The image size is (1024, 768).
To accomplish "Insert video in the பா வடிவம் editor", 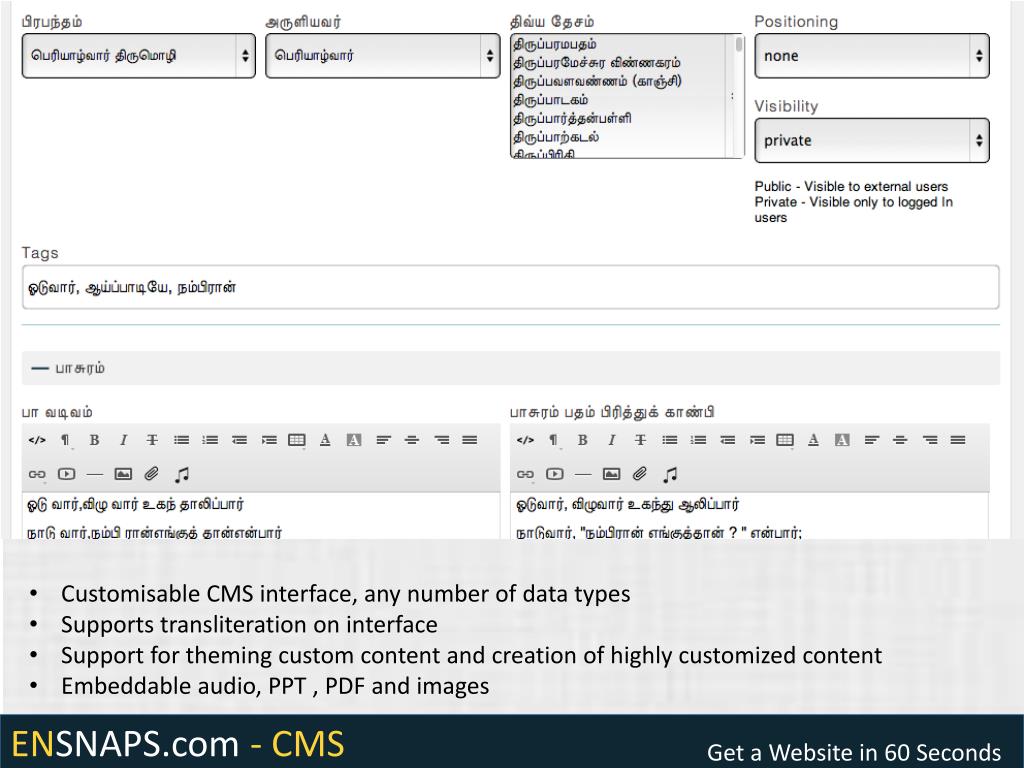I will (x=66, y=474).
